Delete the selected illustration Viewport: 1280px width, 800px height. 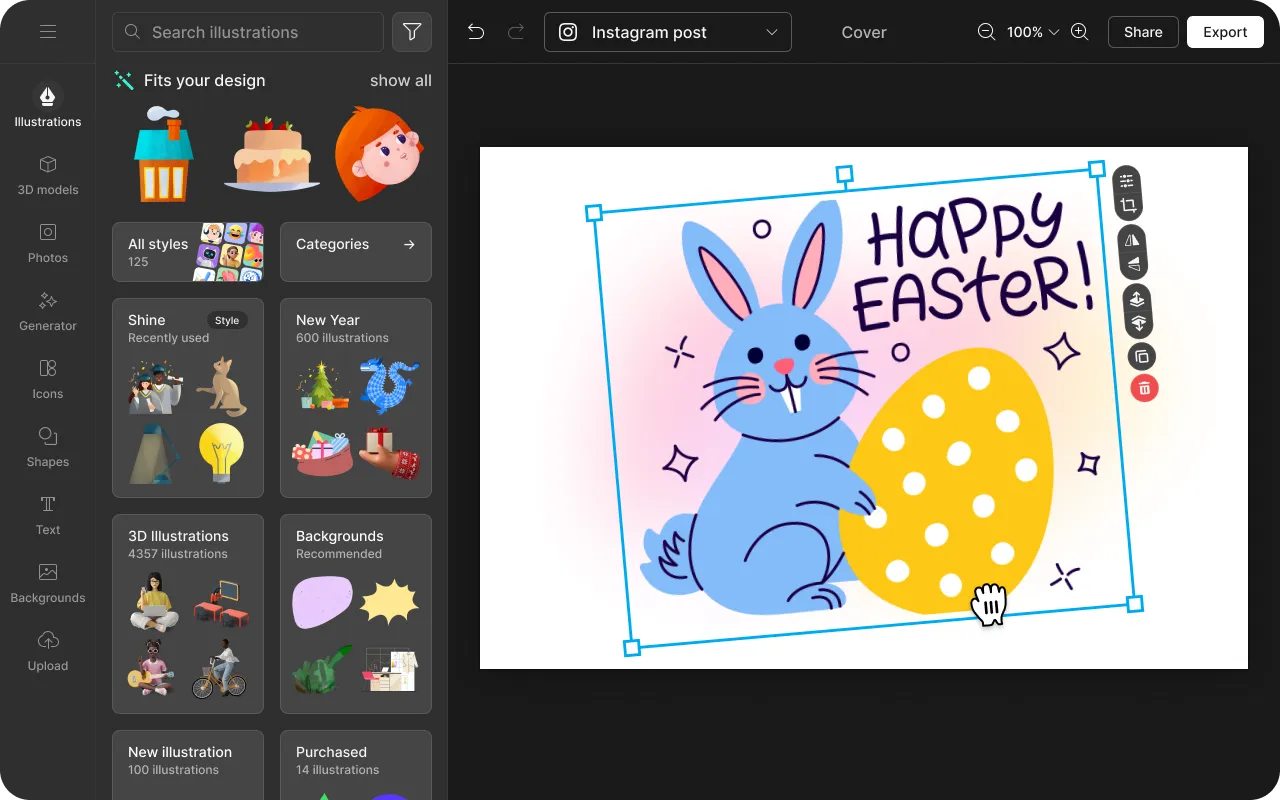[x=1145, y=388]
